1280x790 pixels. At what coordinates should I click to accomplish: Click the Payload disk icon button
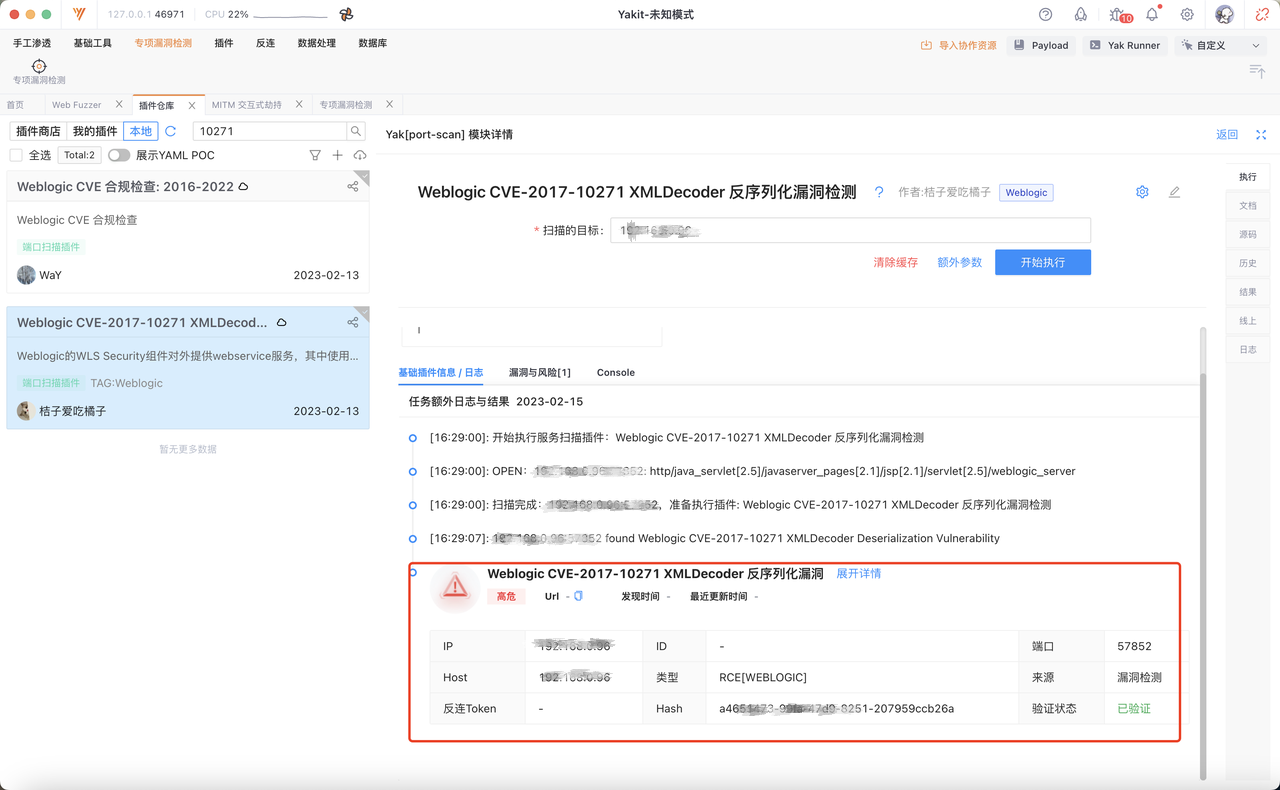coord(1041,45)
